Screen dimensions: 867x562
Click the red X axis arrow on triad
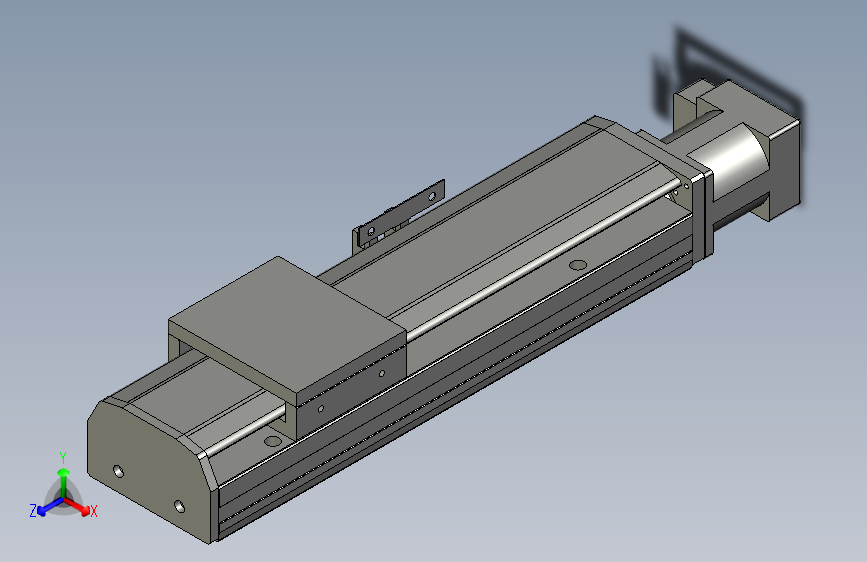[x=79, y=507]
